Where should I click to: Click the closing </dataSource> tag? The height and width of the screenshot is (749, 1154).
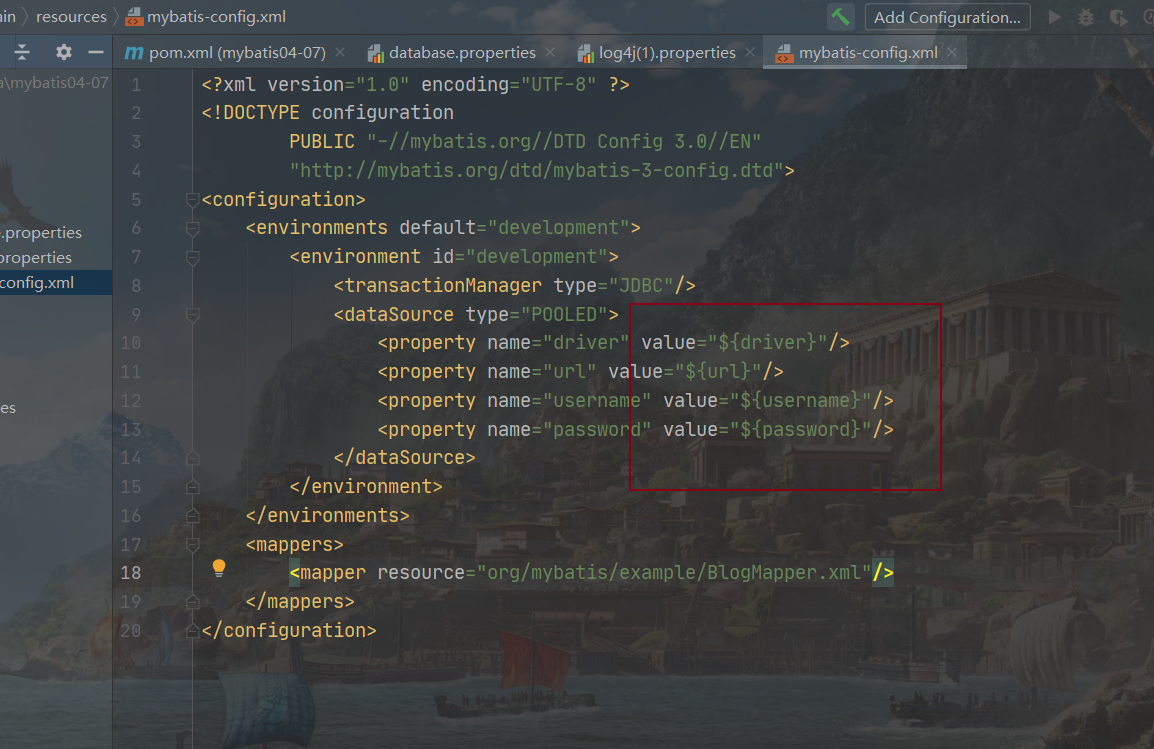tap(404, 458)
